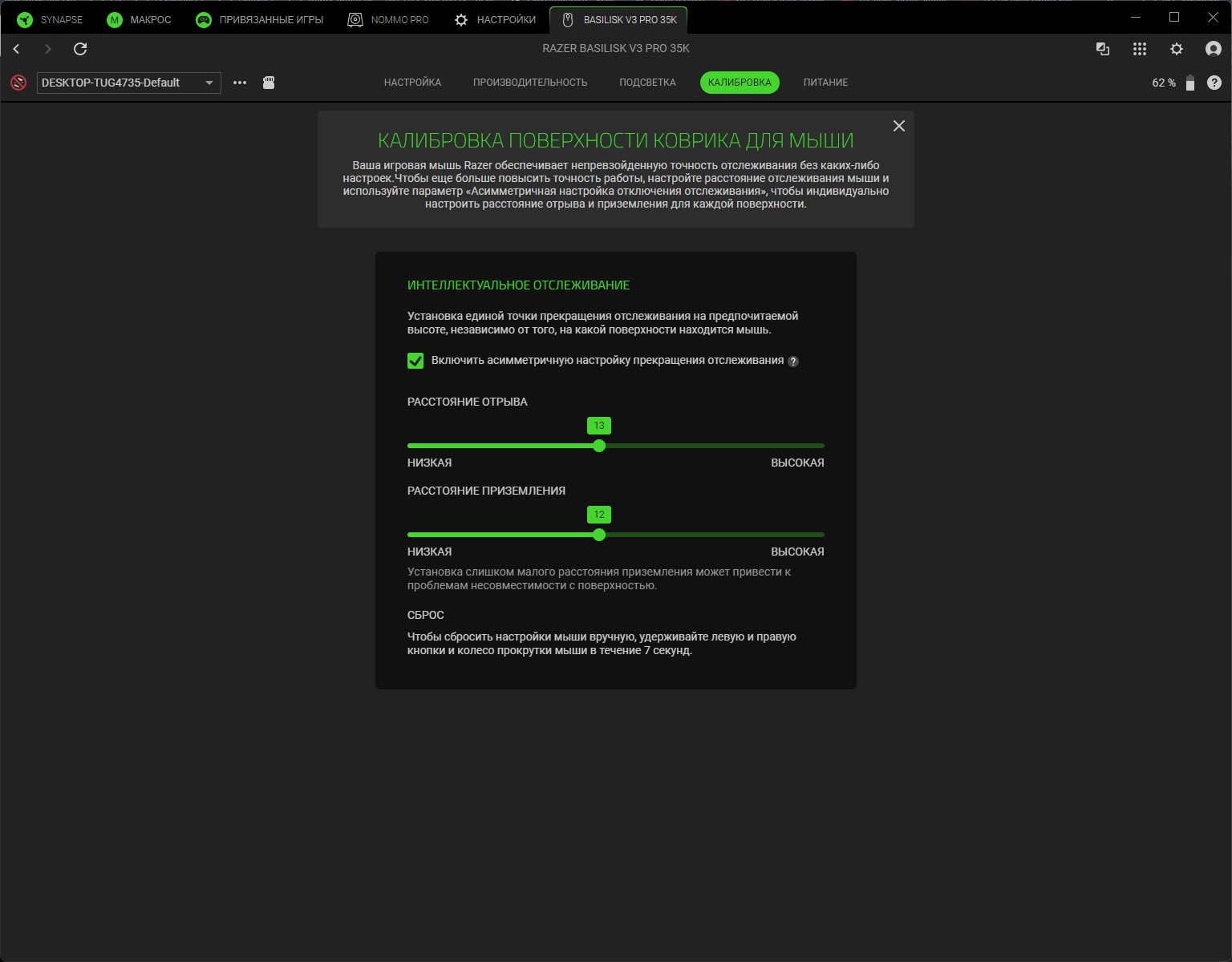Go back with the left arrow
1232x962 pixels.
(16, 49)
